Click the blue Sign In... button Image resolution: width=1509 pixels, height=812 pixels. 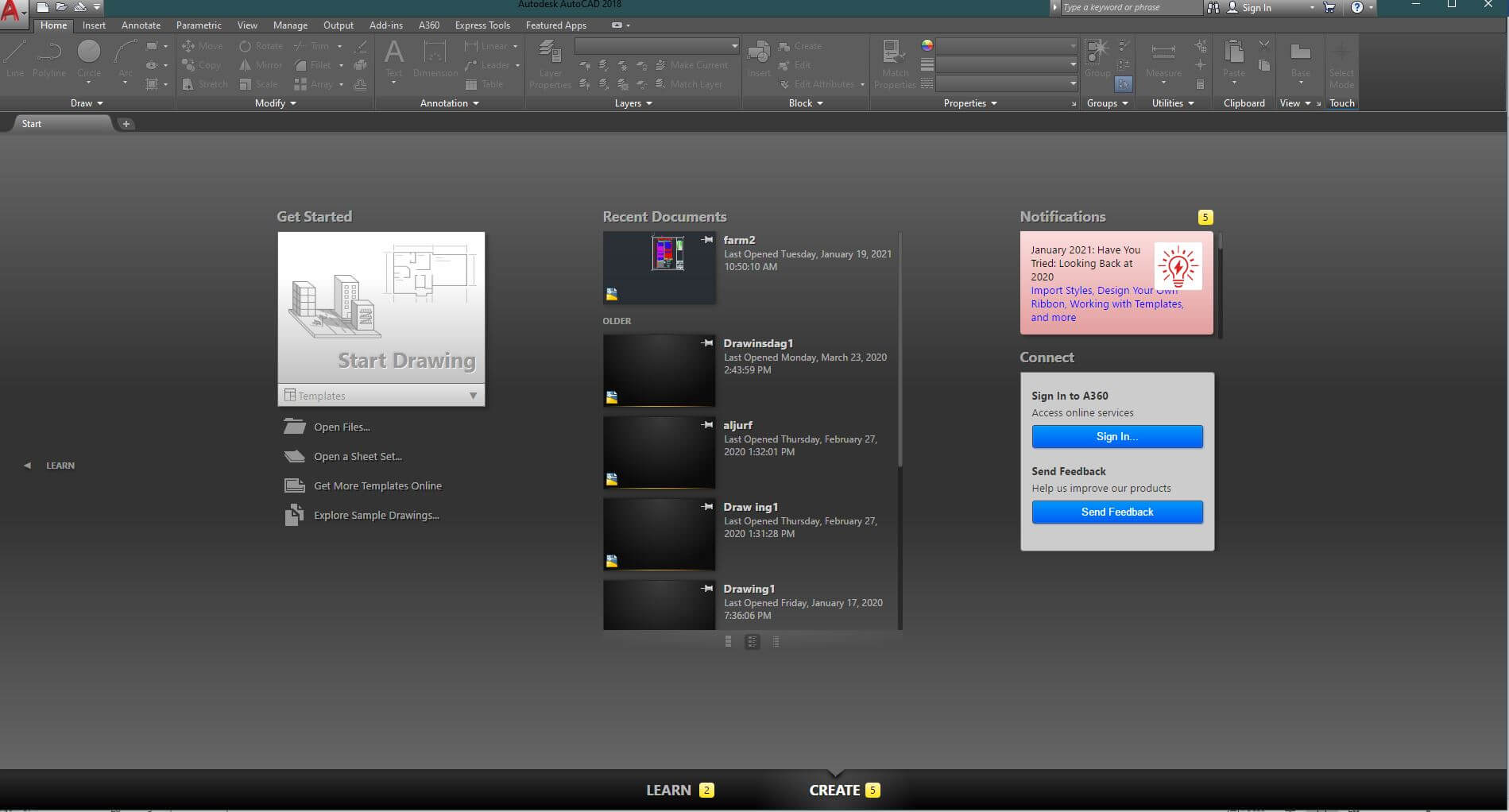click(1117, 436)
